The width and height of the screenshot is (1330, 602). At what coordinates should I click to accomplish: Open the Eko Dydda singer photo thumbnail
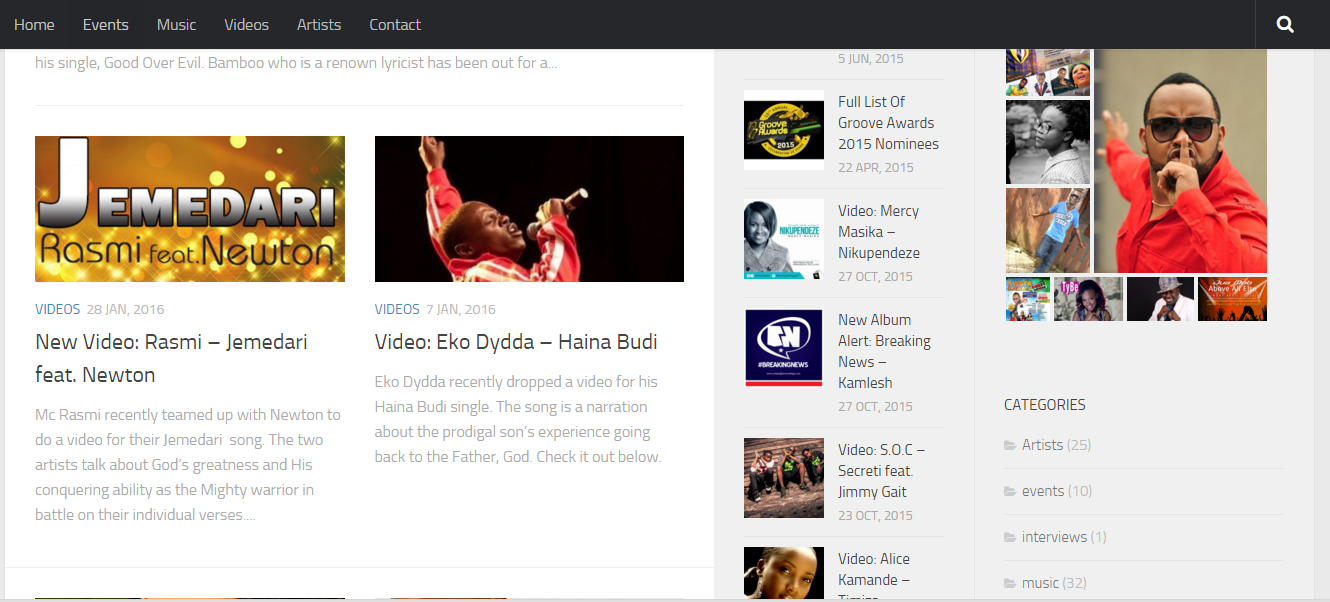pos(529,209)
